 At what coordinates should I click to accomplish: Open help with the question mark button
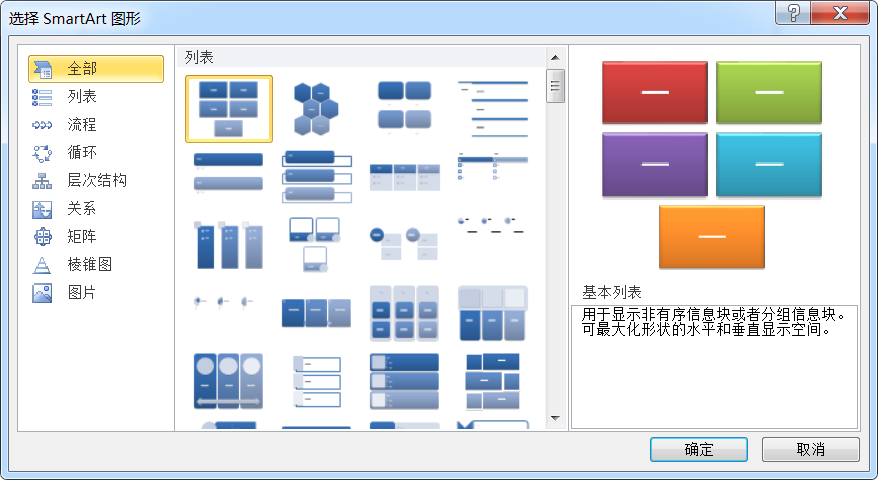click(793, 12)
